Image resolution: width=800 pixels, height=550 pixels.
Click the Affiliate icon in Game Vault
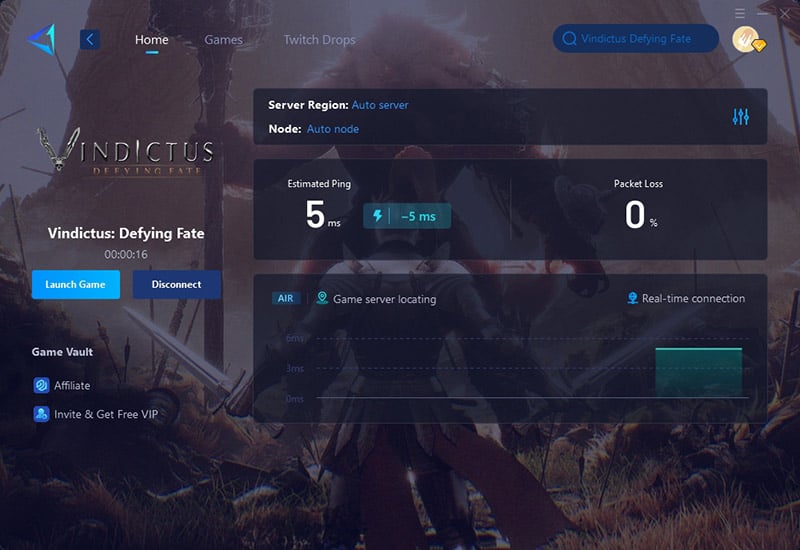pos(41,385)
